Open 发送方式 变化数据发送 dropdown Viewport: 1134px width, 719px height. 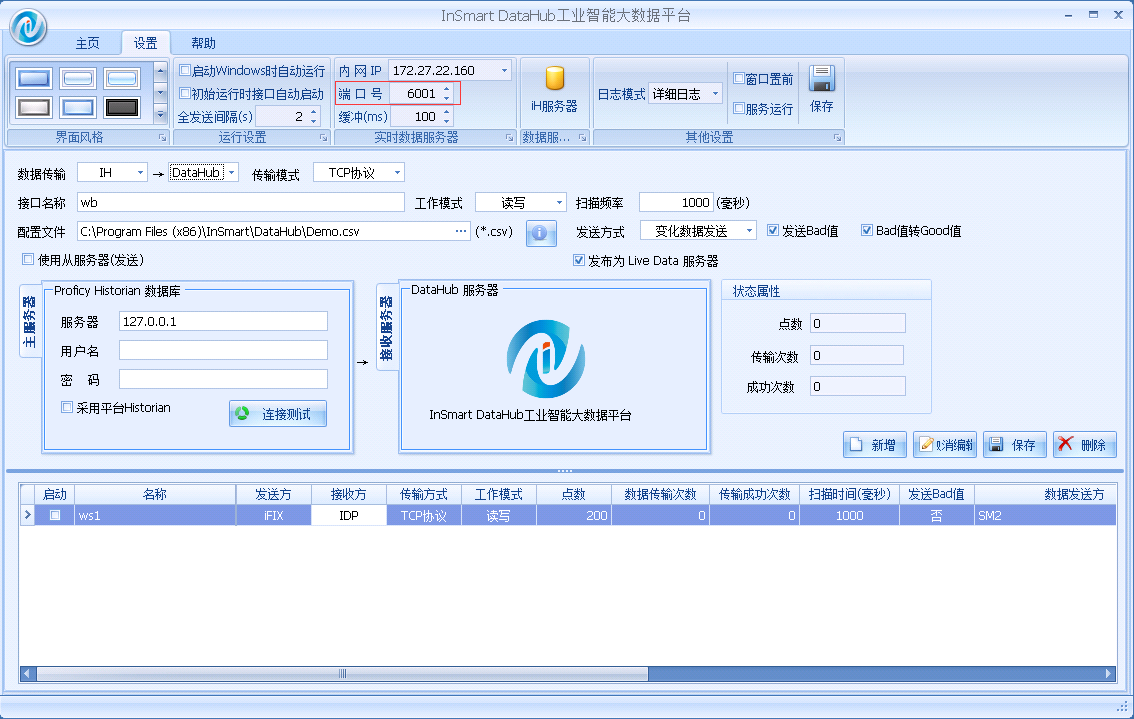click(x=749, y=231)
